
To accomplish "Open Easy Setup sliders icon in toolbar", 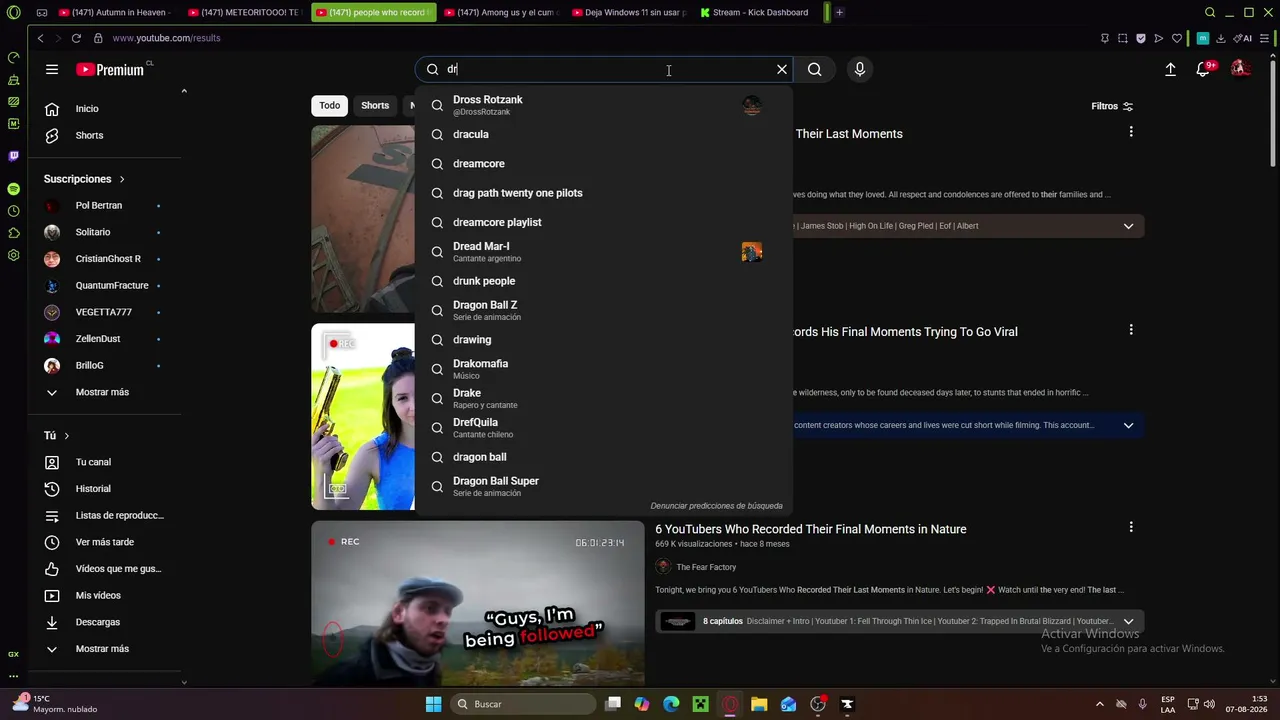I will 1264,38.
